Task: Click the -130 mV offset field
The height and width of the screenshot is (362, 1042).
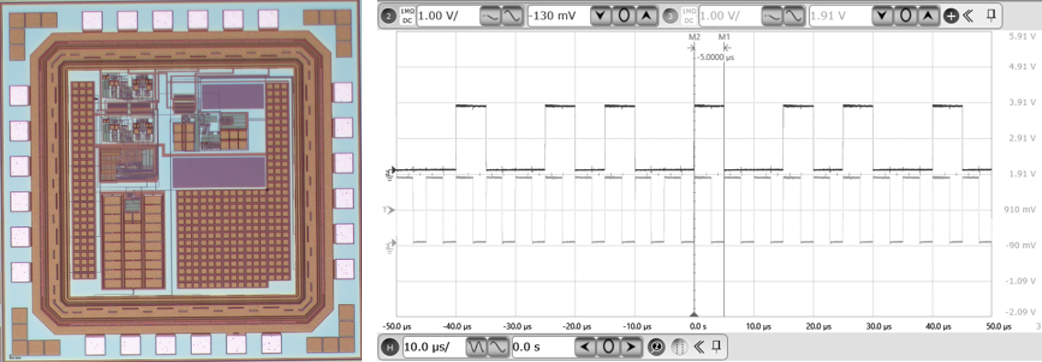Action: (x=558, y=16)
